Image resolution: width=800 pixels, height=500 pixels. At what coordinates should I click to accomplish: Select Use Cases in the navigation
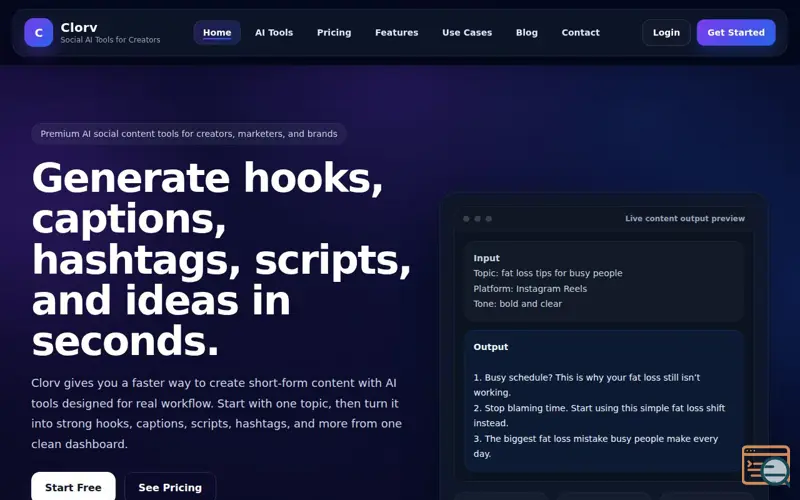pyautogui.click(x=467, y=33)
